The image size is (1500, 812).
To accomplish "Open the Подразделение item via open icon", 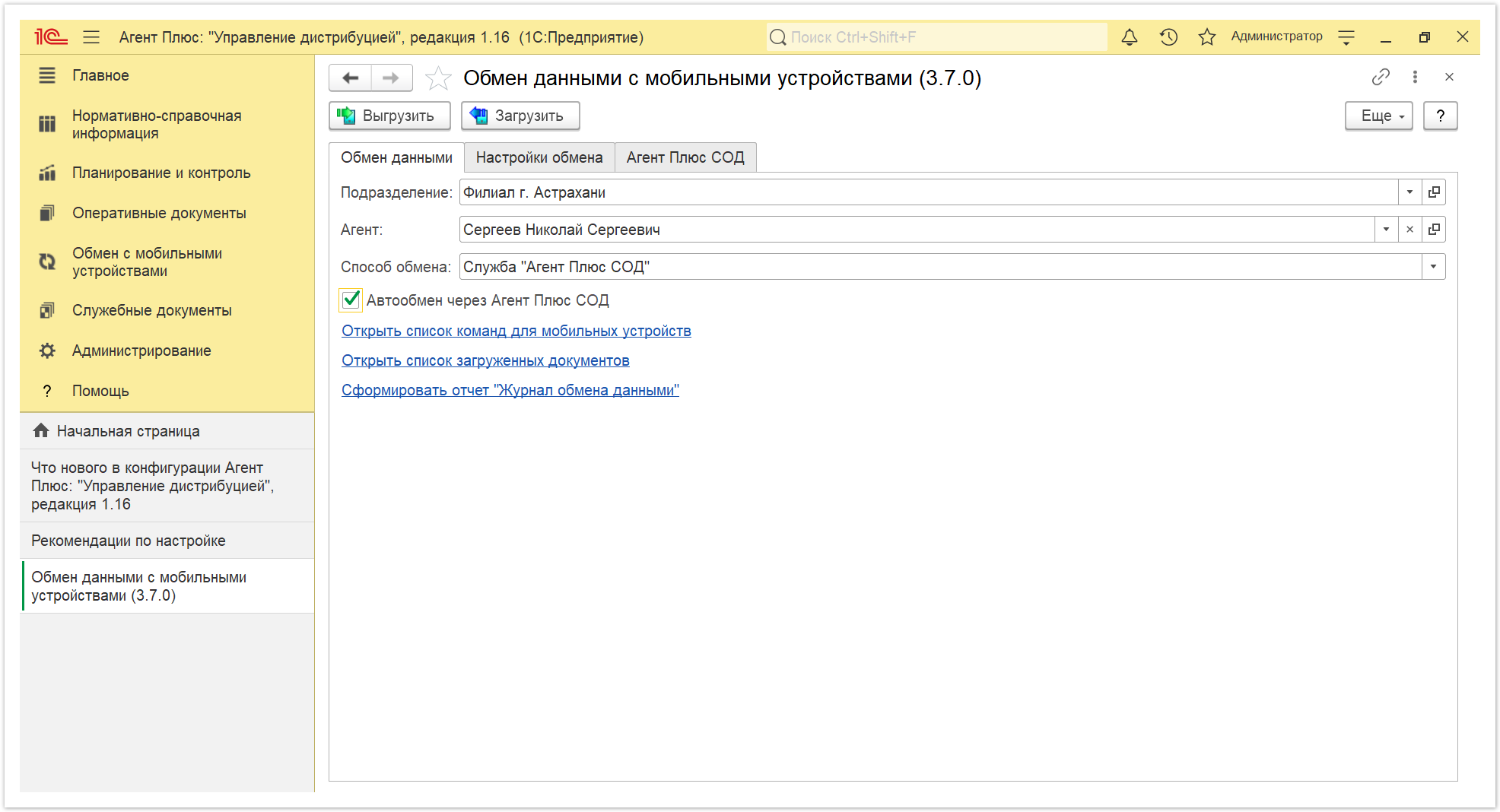I will coord(1434,192).
